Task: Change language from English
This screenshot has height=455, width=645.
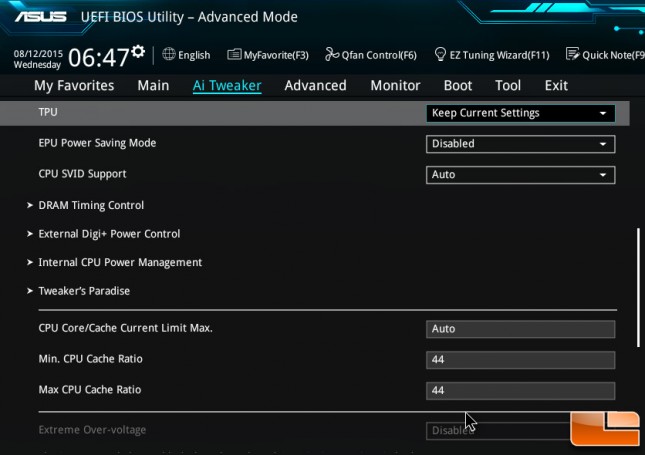Action: (x=186, y=55)
